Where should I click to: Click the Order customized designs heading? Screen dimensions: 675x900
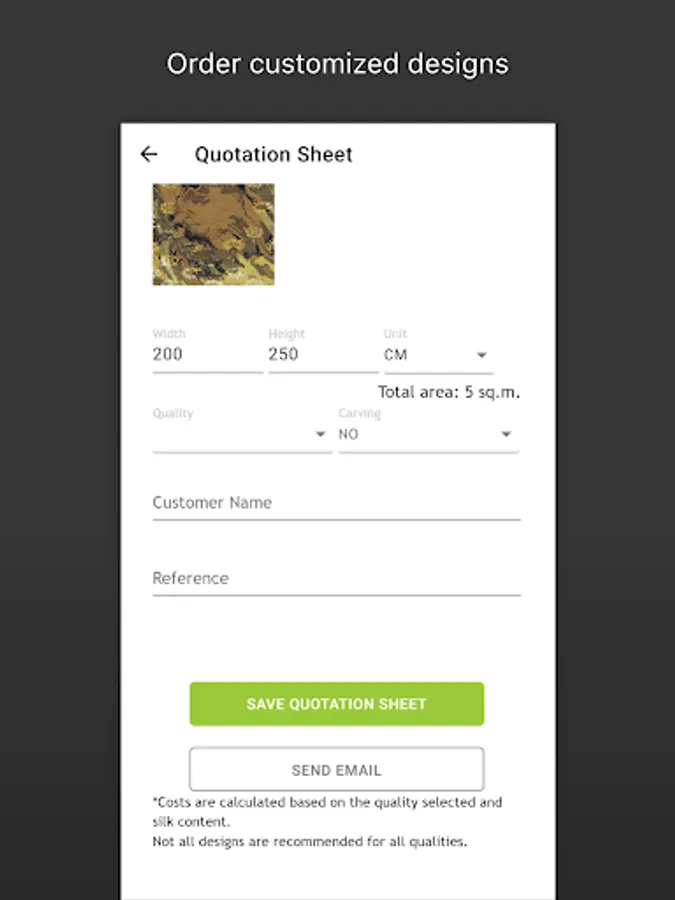337,64
